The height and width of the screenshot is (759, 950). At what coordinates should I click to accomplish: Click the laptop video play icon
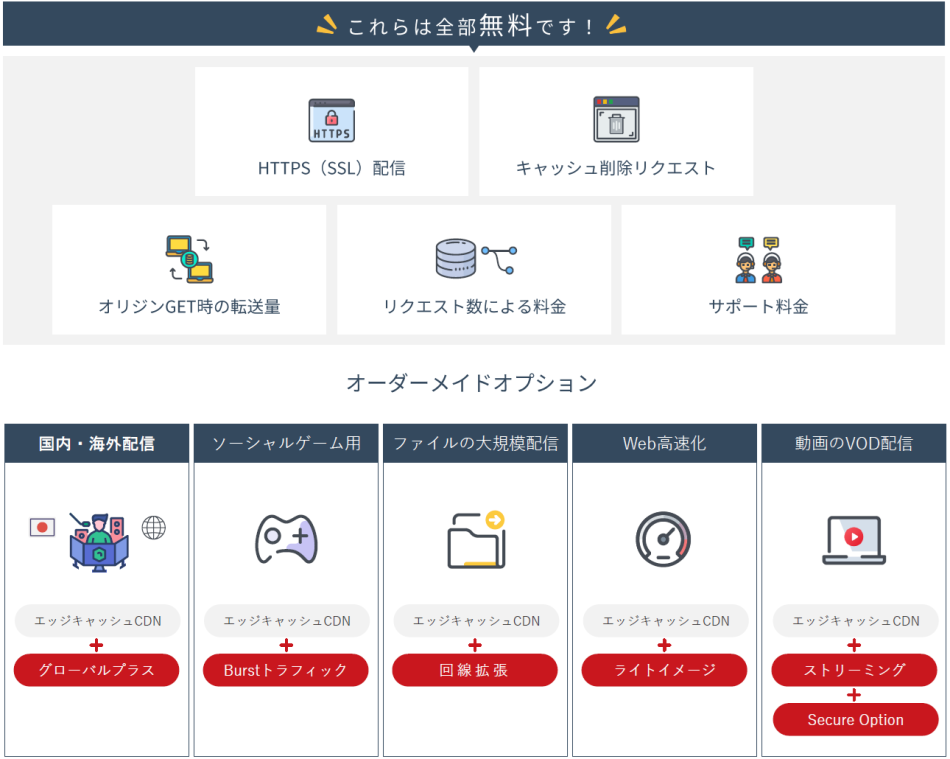click(854, 540)
